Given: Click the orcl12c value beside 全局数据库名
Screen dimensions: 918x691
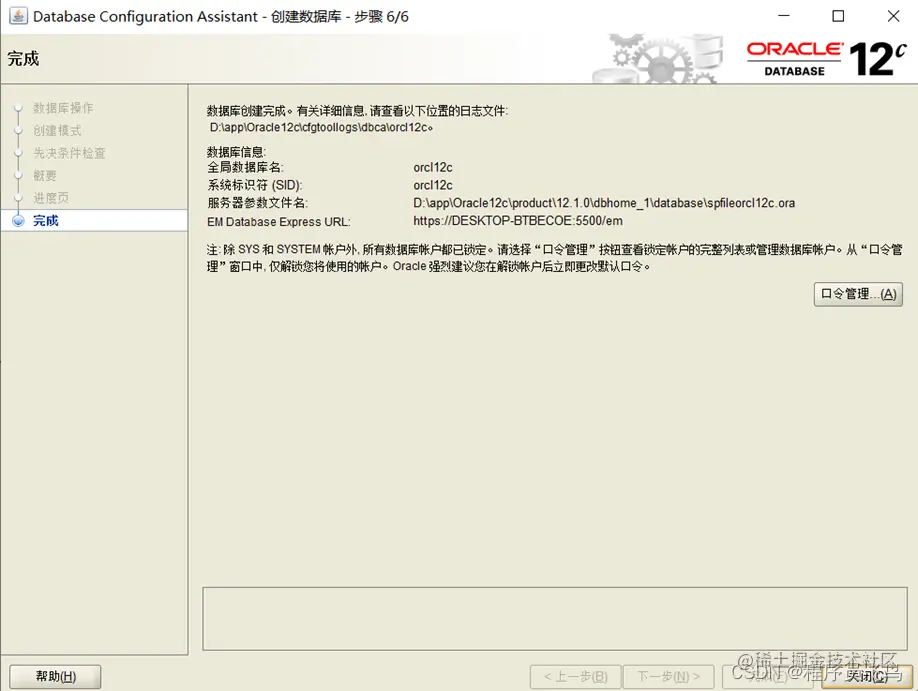Looking at the screenshot, I should tap(433, 167).
